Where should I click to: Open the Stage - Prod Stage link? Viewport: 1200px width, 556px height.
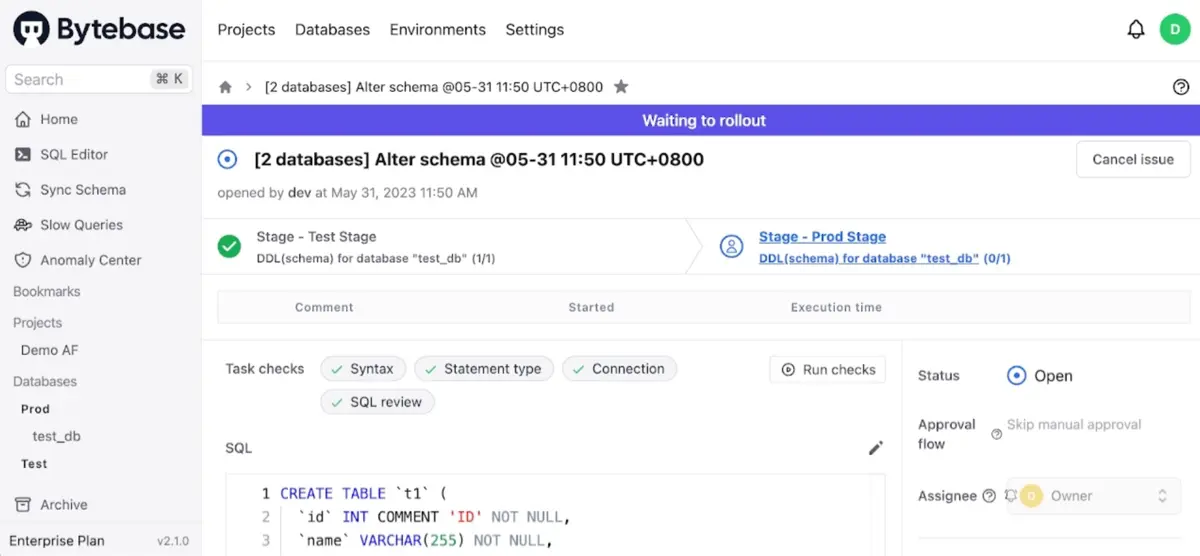click(822, 237)
